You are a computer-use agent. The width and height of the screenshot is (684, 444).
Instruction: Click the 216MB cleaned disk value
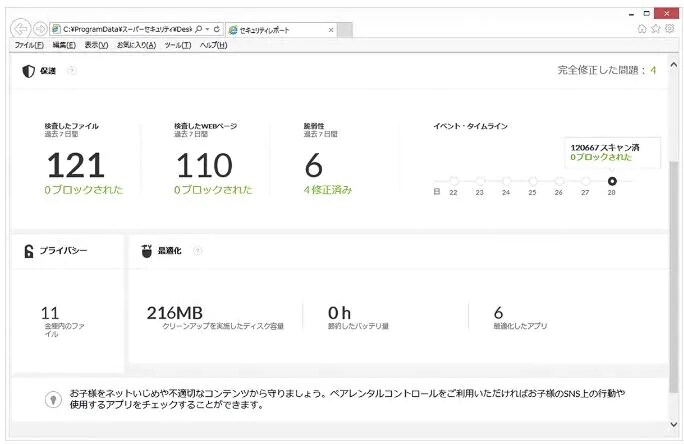tap(174, 313)
